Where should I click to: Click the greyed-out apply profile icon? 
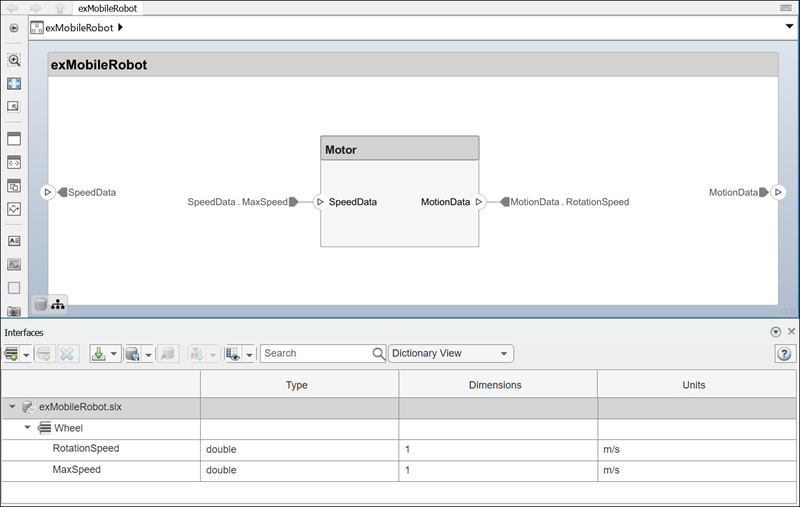click(x=197, y=353)
